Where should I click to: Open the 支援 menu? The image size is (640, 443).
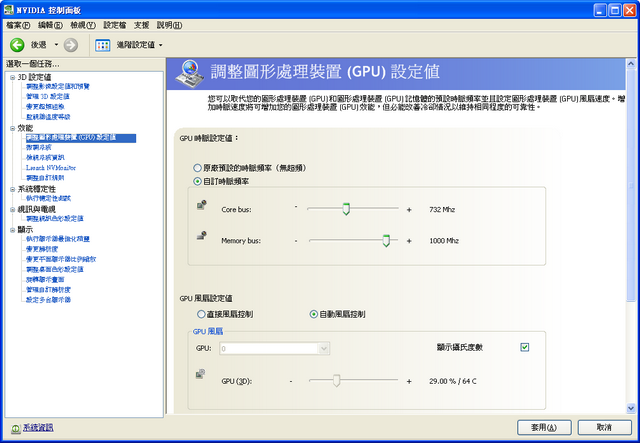click(x=142, y=25)
